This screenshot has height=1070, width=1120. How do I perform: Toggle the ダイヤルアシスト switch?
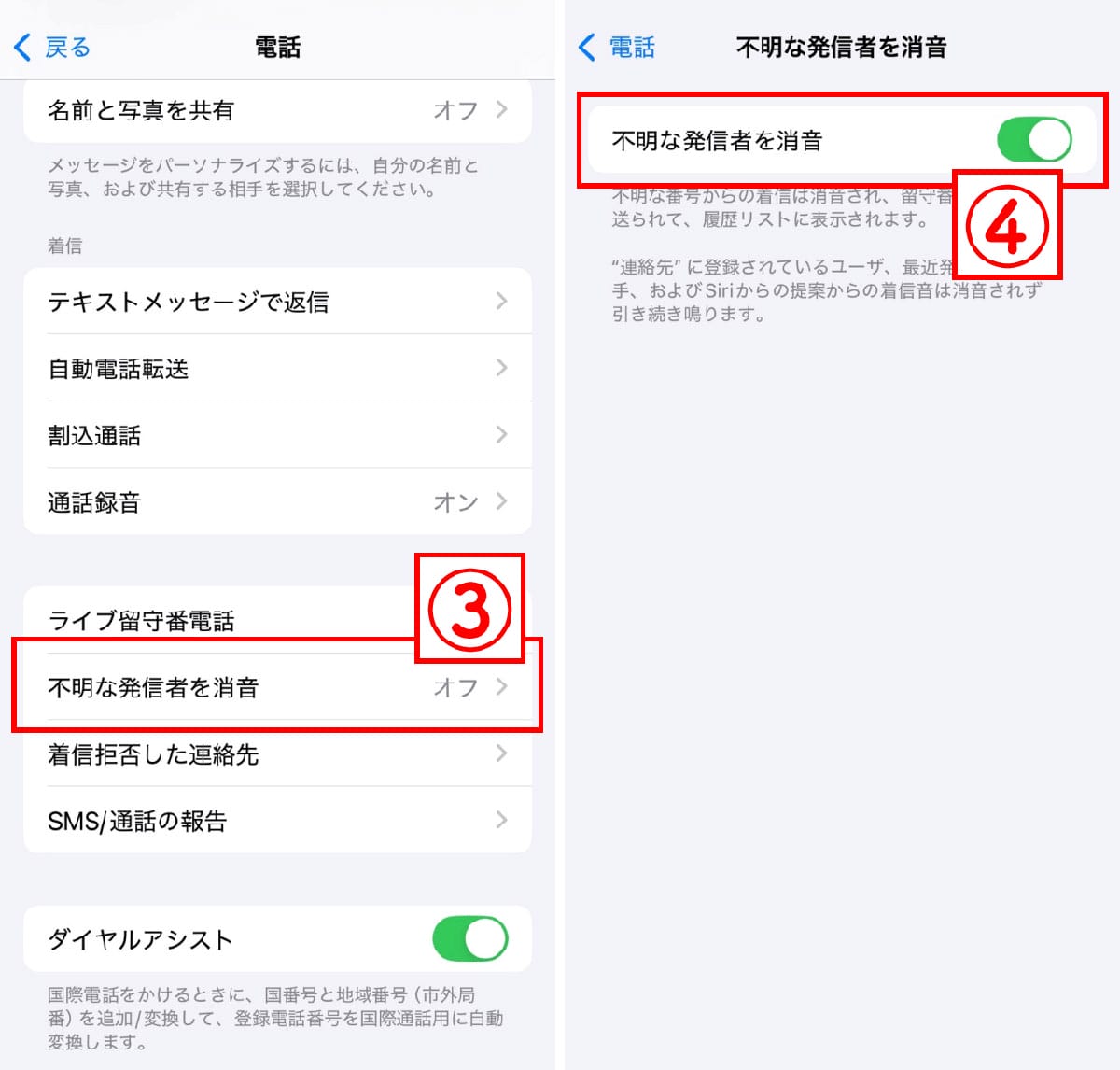[x=470, y=939]
